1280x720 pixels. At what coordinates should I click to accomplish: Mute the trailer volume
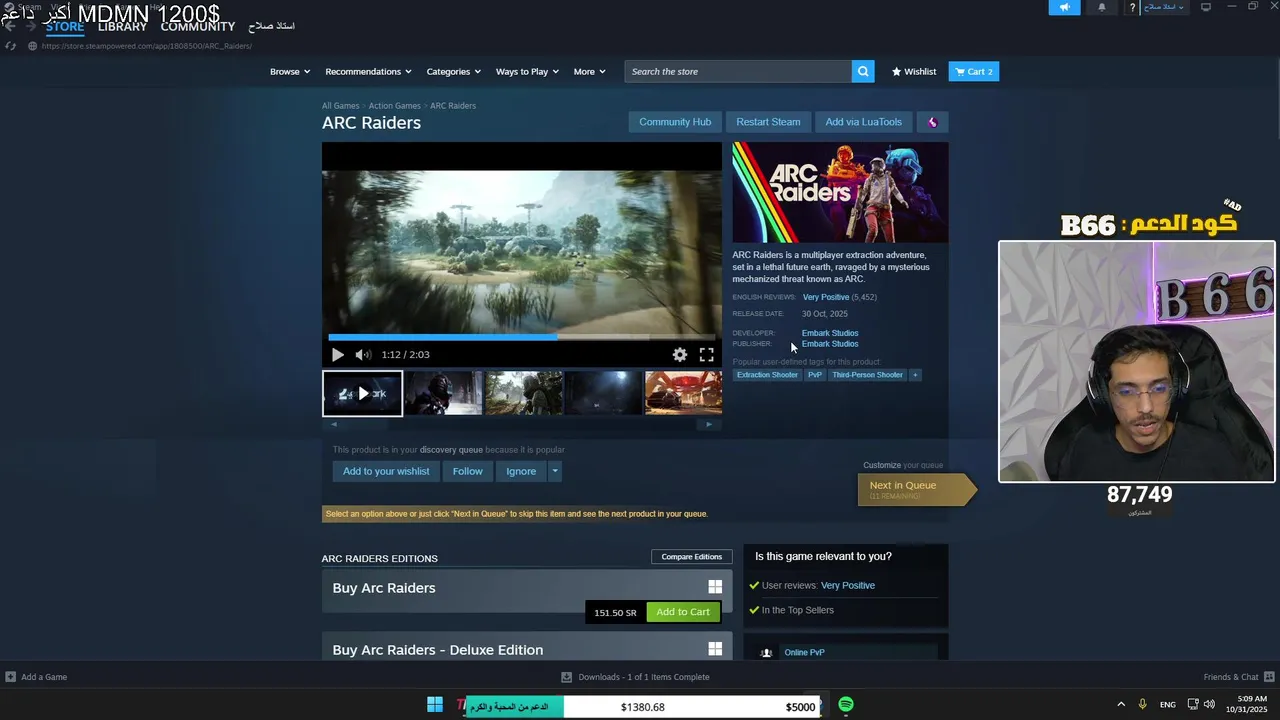(363, 354)
